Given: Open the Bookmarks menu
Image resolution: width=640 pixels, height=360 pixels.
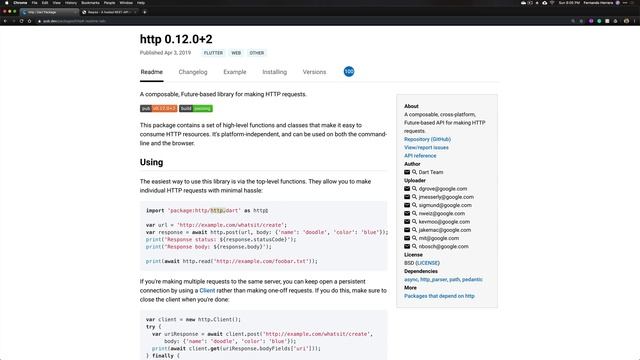Looking at the screenshot, I should tap(90, 2).
